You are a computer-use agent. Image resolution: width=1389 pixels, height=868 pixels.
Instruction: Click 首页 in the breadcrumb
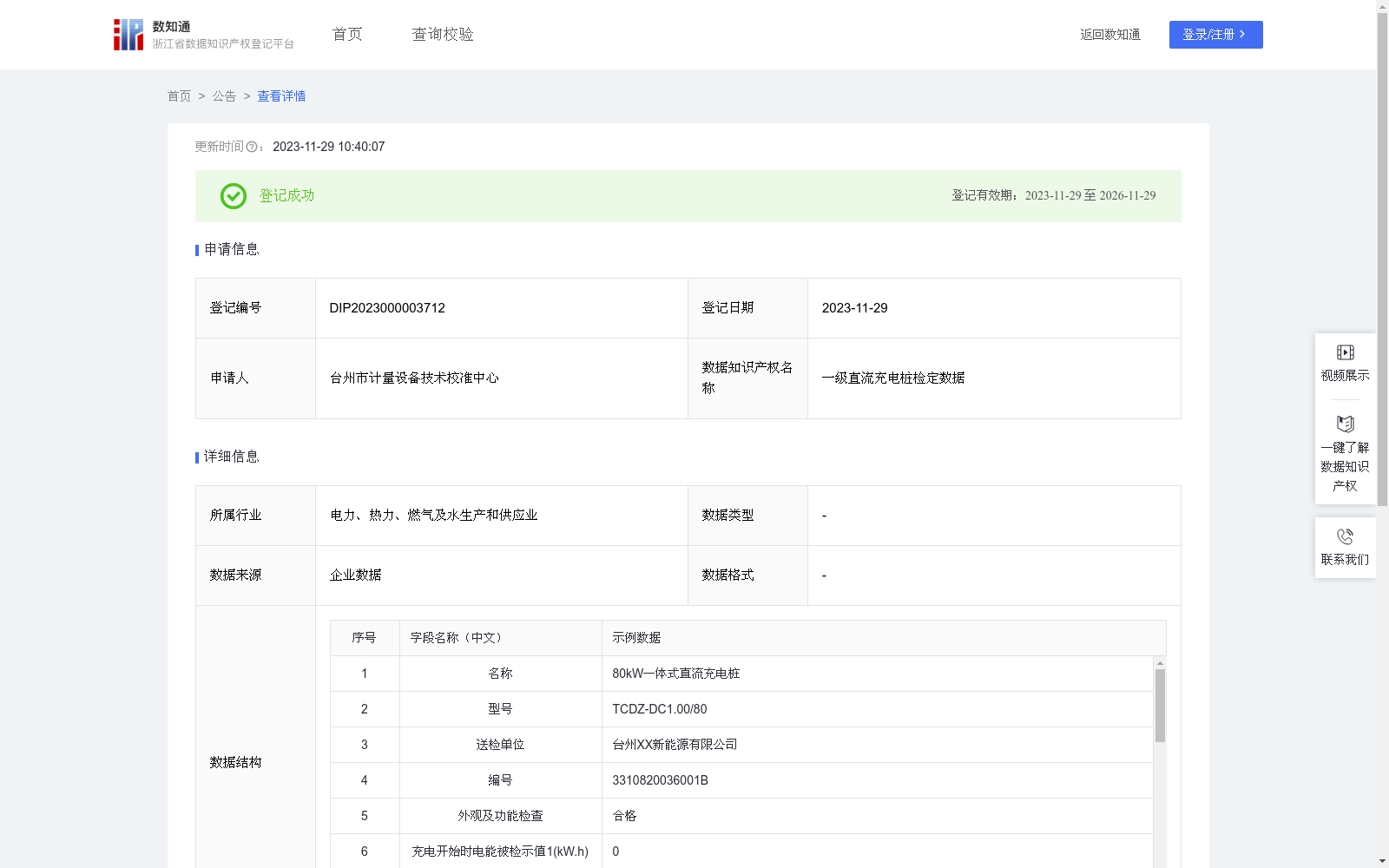point(179,96)
